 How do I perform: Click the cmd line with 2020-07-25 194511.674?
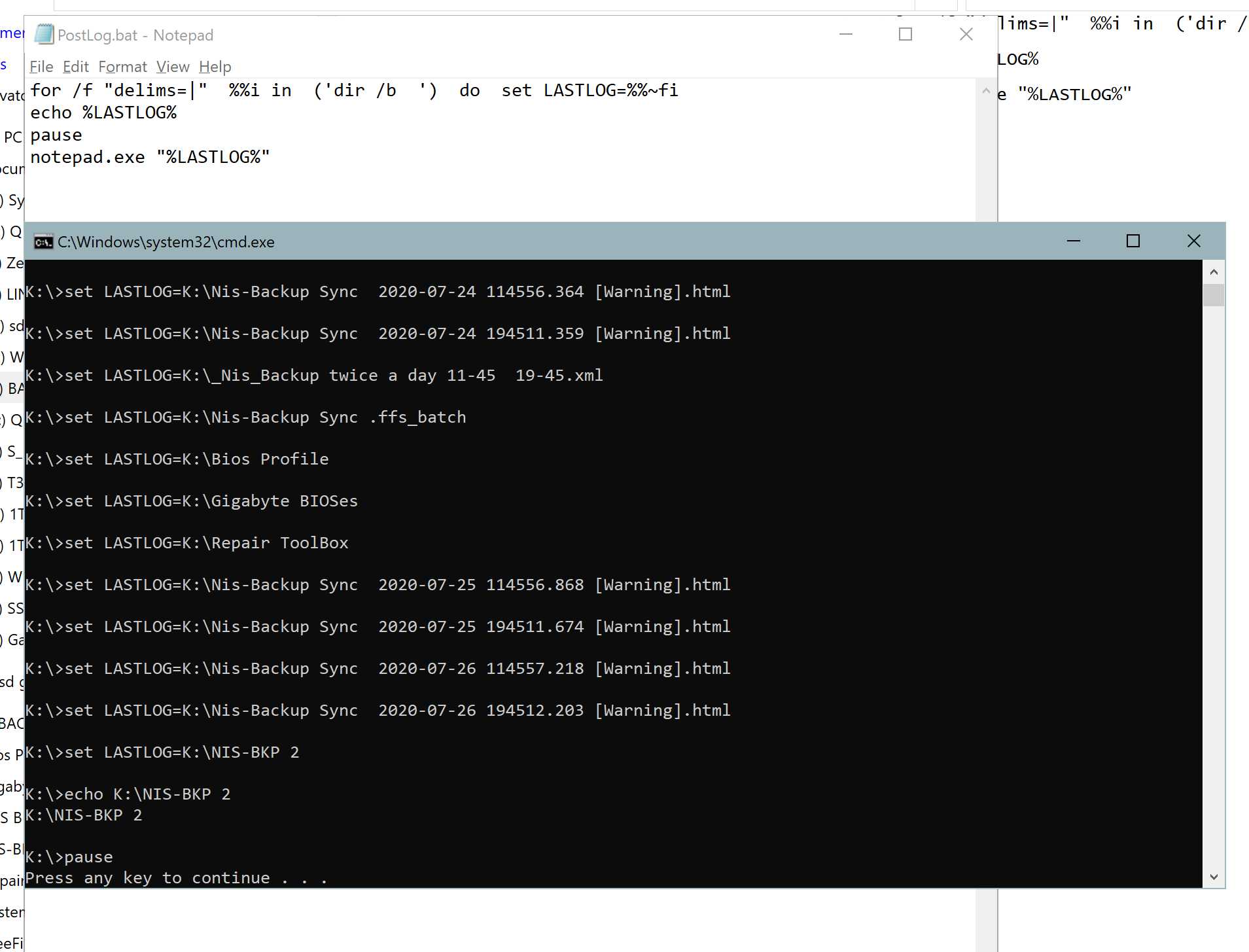[x=378, y=627]
